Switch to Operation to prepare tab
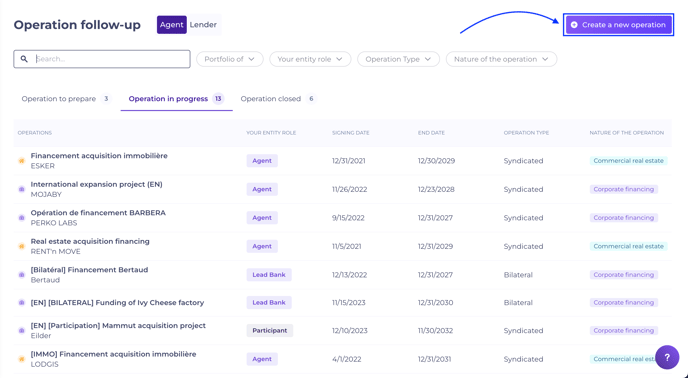Screen dimensions: 688x378 (66, 99)
